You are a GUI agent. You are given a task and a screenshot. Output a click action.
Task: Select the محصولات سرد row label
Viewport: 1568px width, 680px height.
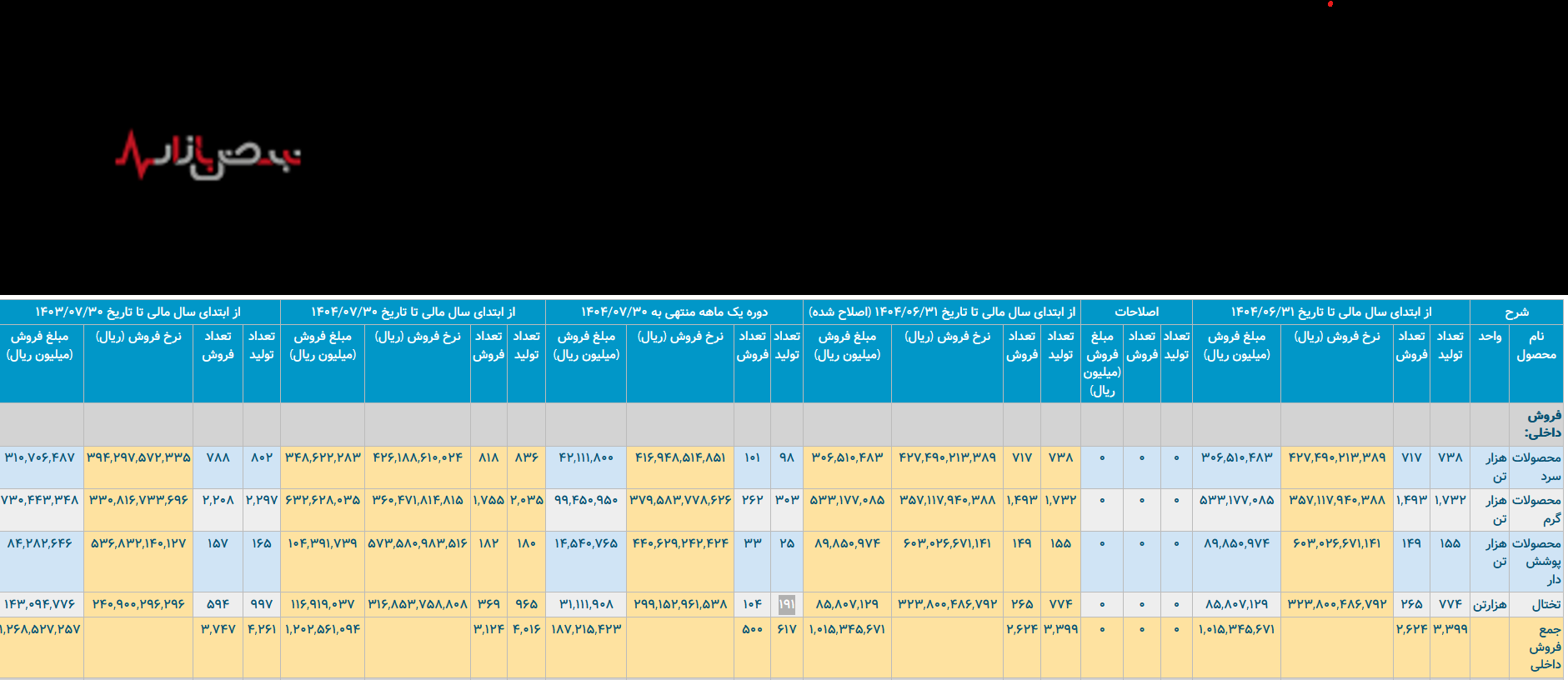1536,467
